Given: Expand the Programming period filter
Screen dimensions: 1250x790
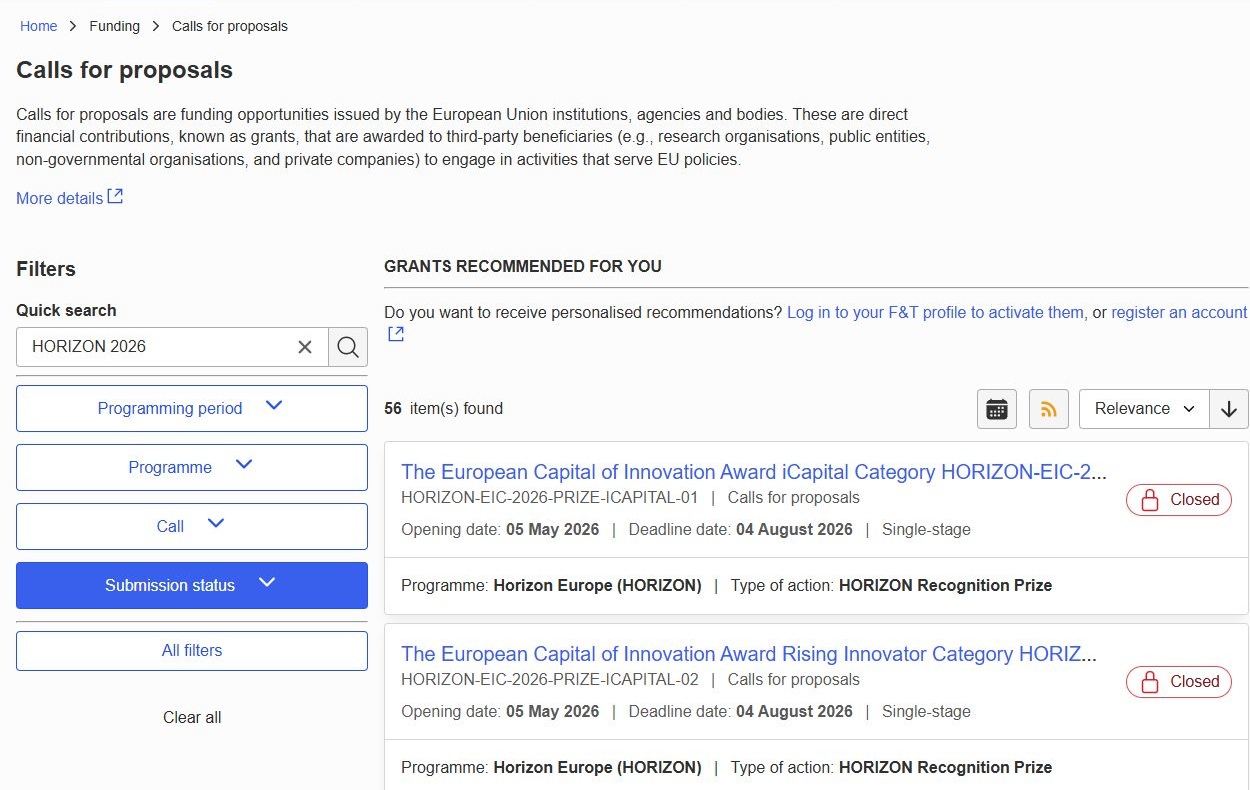Looking at the screenshot, I should [192, 408].
